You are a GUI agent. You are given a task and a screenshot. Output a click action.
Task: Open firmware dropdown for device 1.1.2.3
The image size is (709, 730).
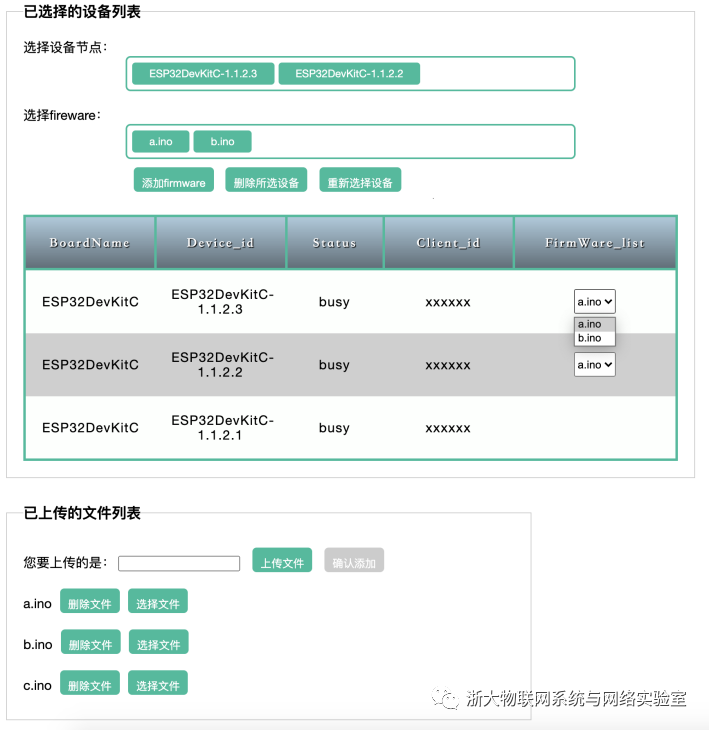tap(594, 302)
